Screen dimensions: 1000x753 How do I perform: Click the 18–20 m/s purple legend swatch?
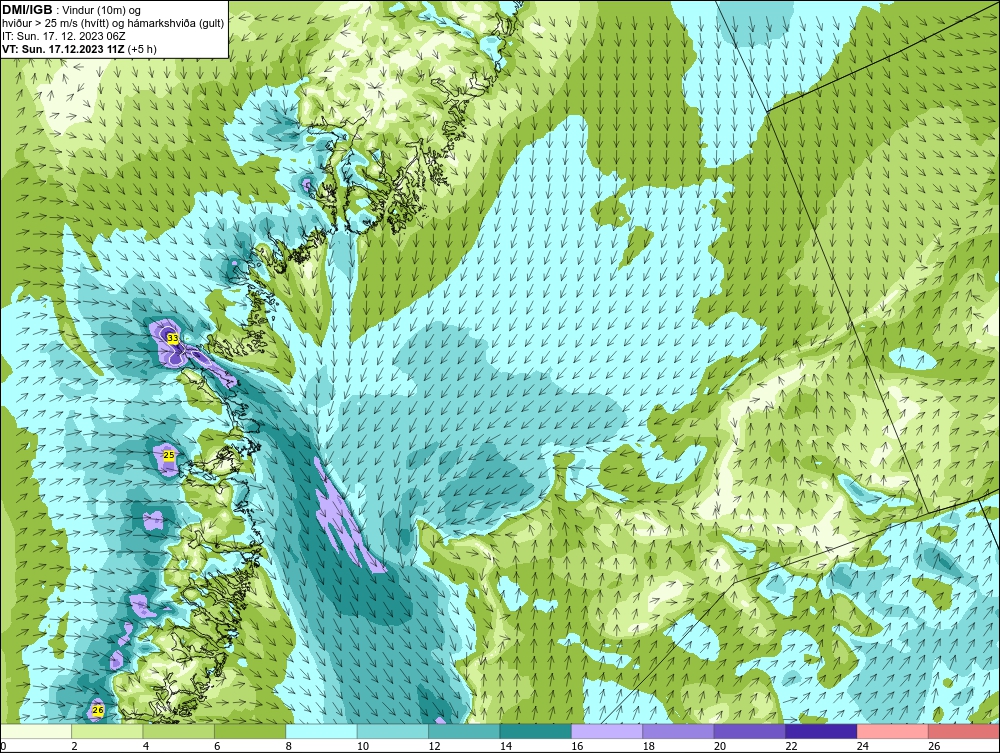point(679,731)
